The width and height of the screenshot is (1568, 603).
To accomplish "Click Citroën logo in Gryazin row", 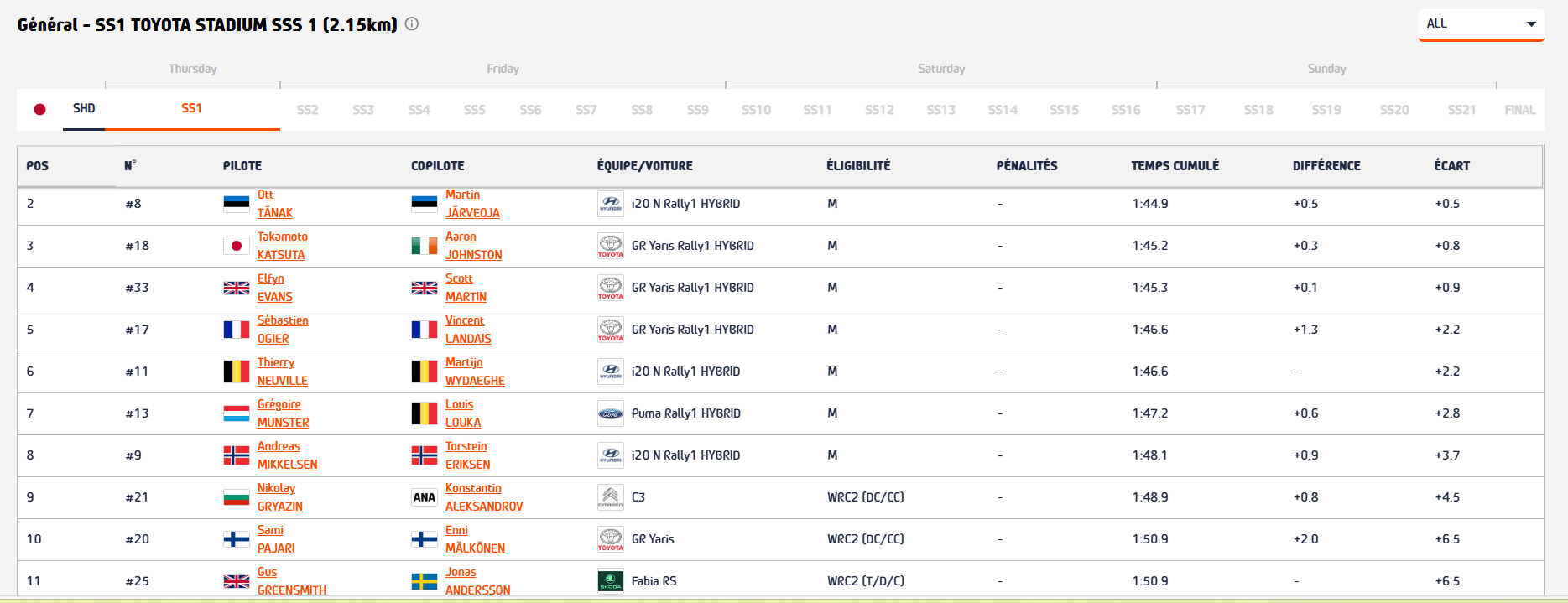I will (610, 497).
